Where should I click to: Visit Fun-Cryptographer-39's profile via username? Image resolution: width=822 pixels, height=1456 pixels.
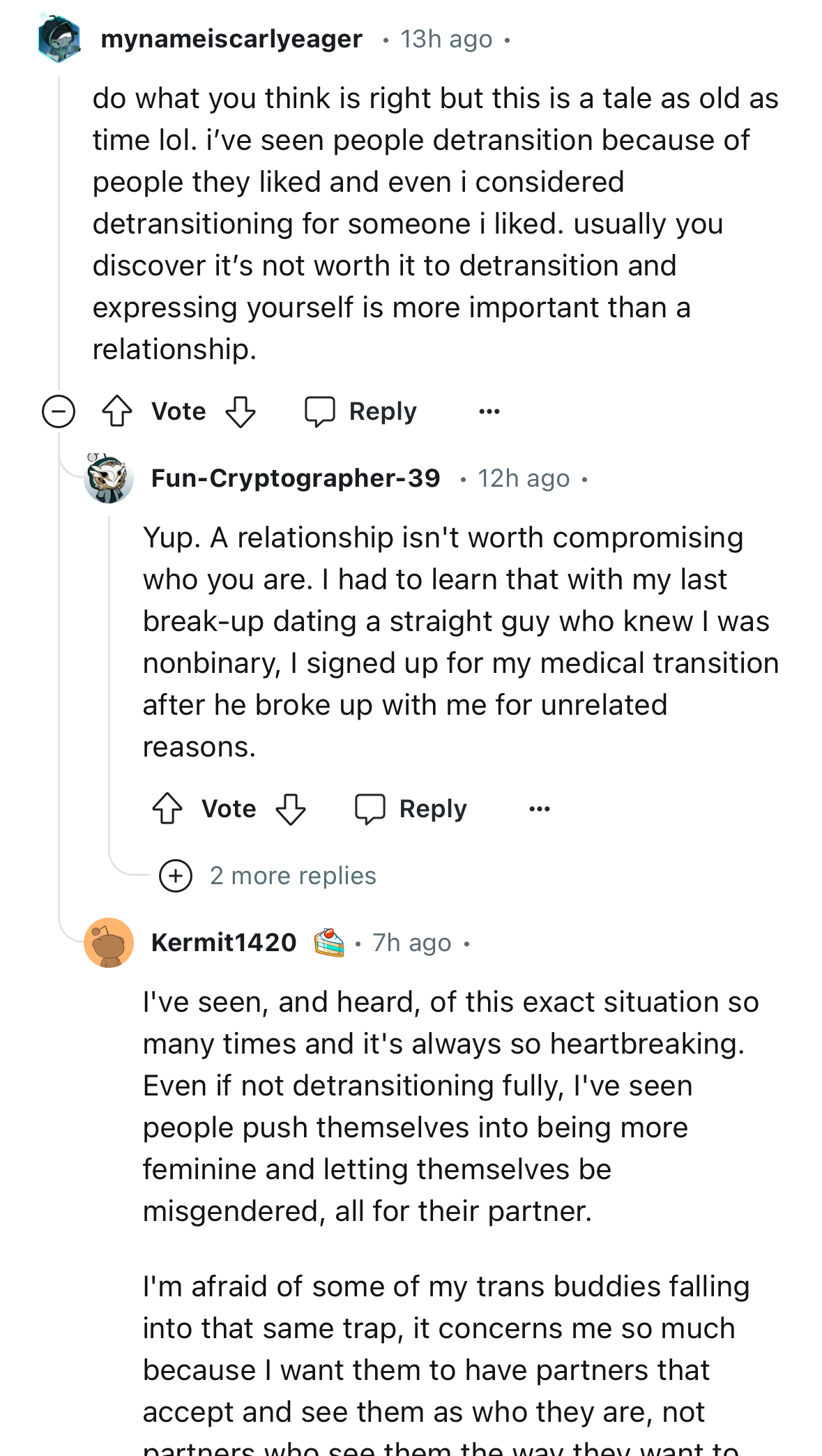[x=296, y=478]
